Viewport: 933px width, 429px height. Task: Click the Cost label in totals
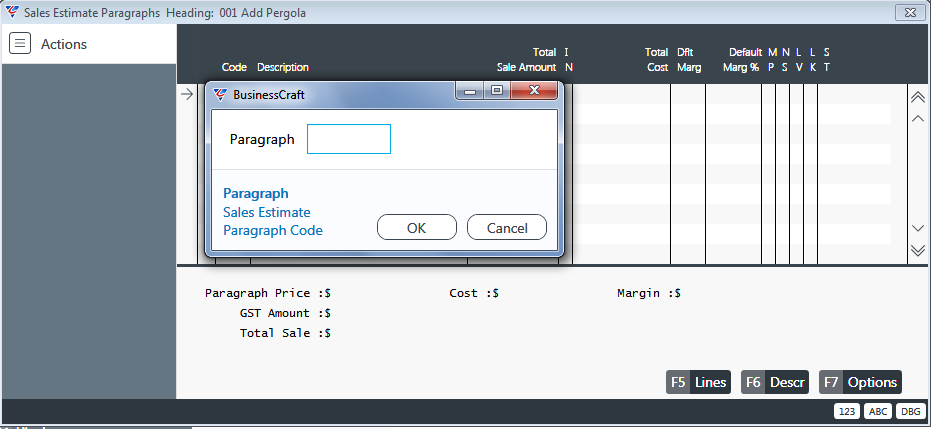474,293
